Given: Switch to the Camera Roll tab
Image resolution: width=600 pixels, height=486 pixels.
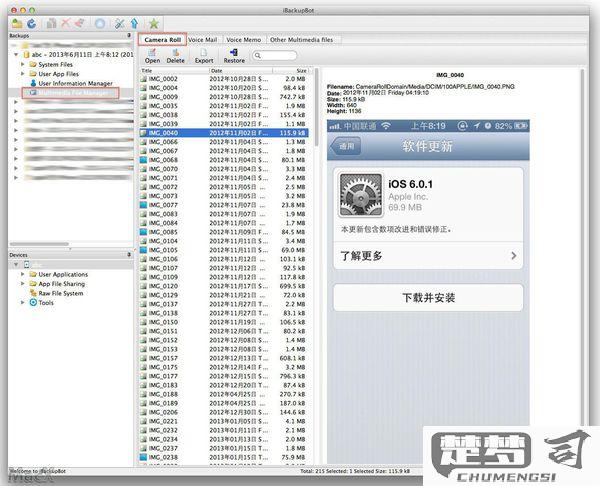Looking at the screenshot, I should tap(163, 39).
